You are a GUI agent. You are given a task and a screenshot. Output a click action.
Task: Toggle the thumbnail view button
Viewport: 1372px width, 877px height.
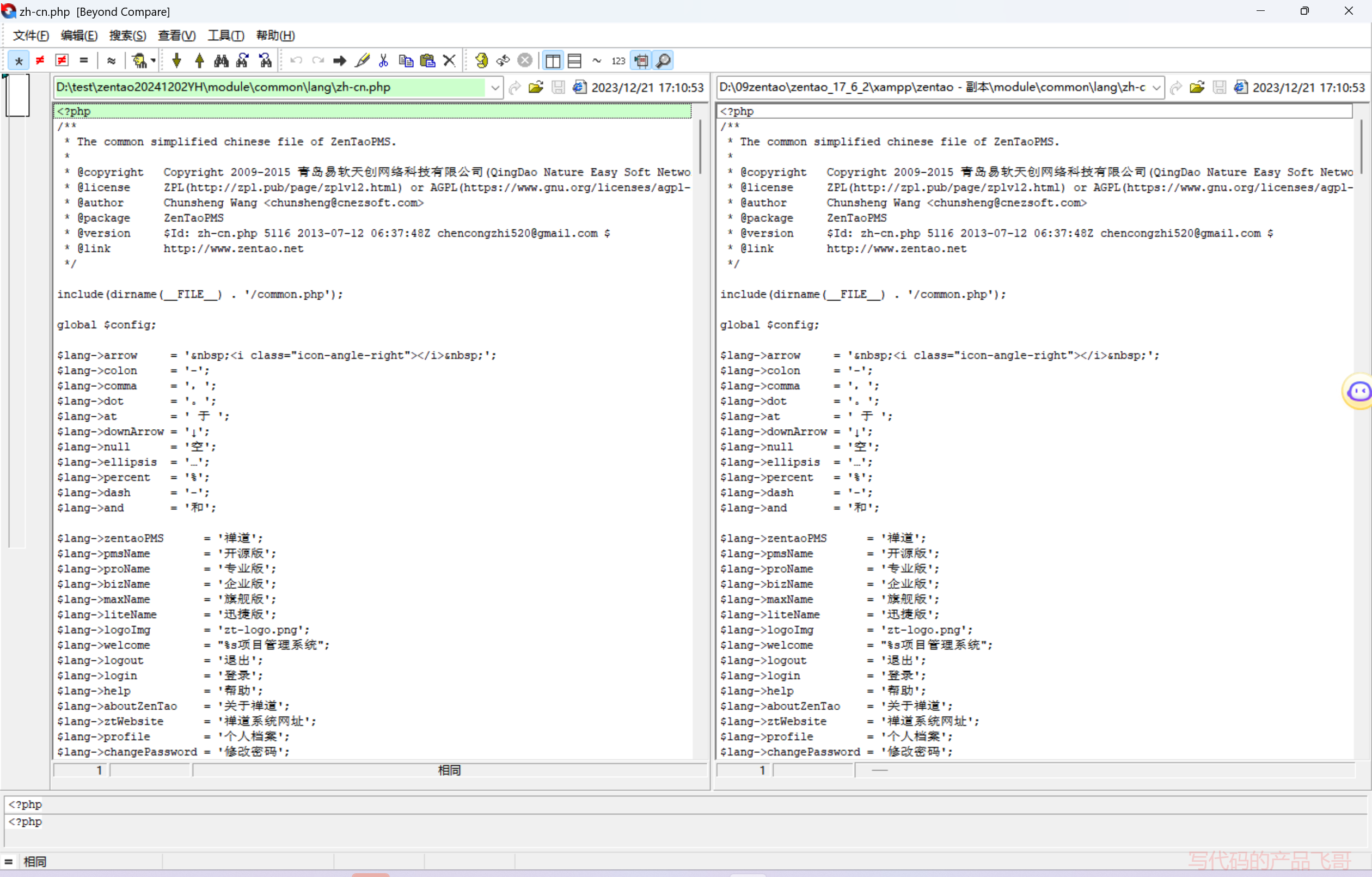641,60
